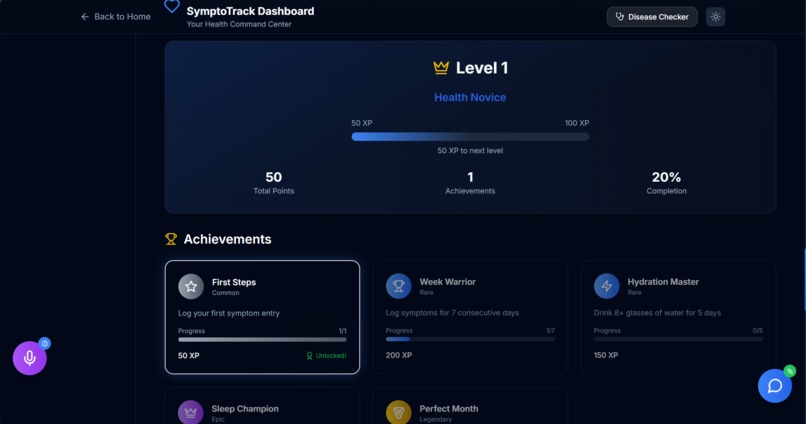The width and height of the screenshot is (806, 424).
Task: Click the 1 Achievements stat
Action: point(470,183)
